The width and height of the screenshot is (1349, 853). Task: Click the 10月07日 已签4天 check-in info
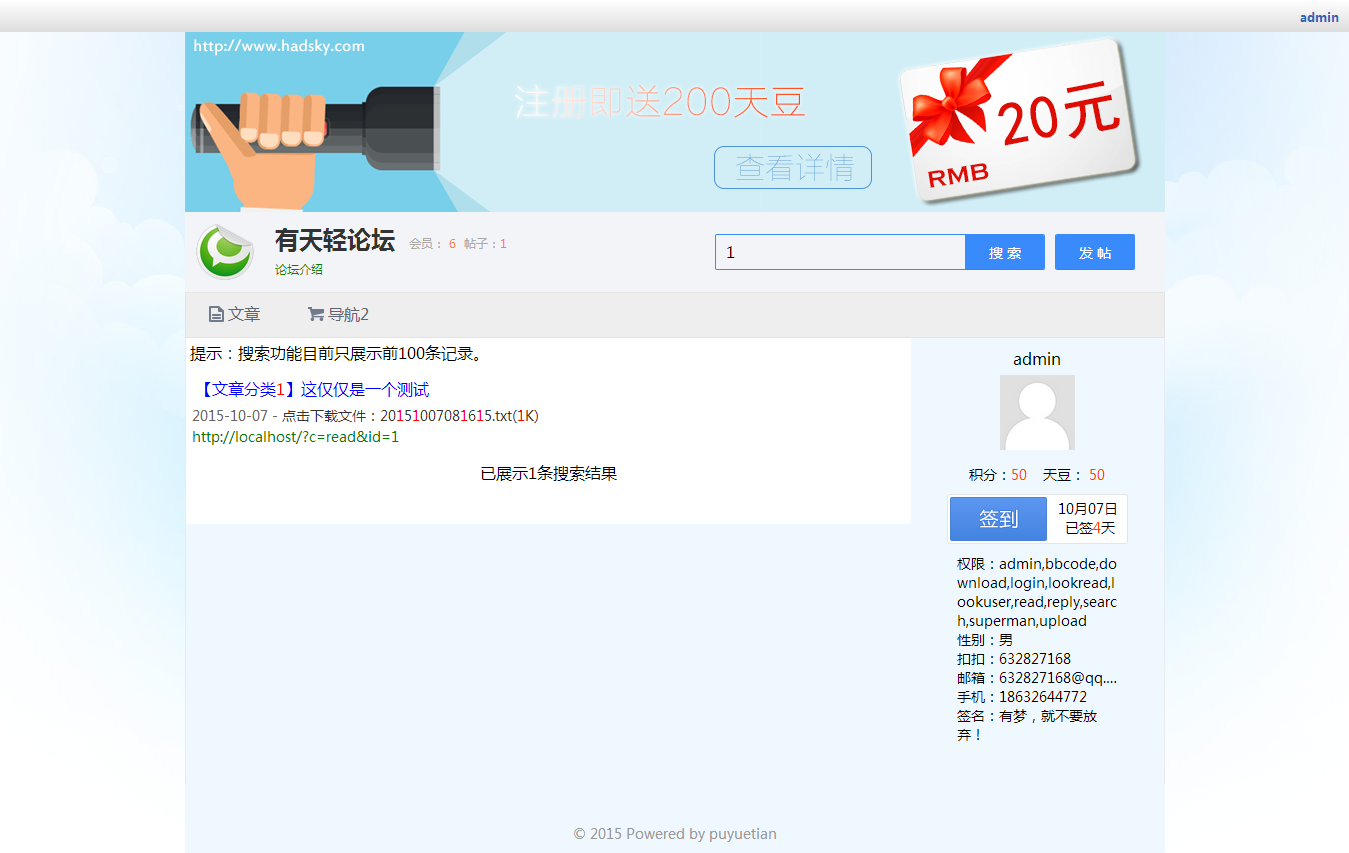pyautogui.click(x=1087, y=519)
